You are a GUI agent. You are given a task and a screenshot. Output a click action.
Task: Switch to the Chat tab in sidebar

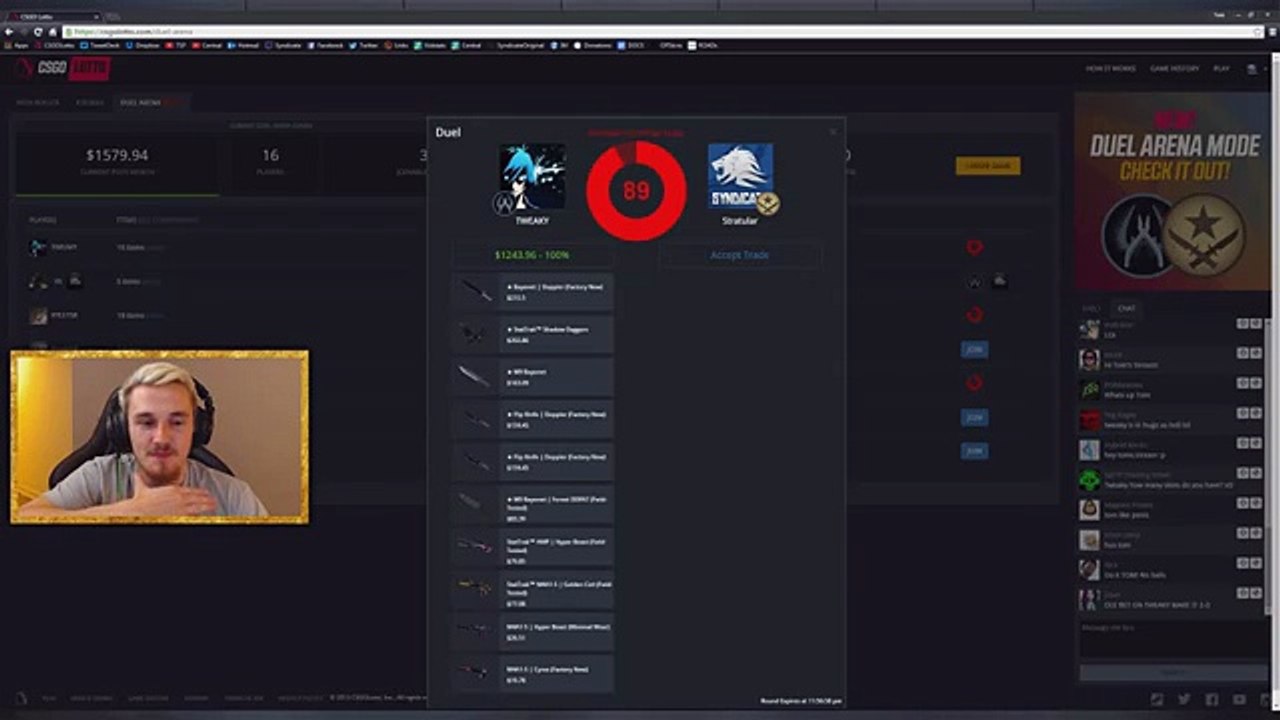tap(1126, 308)
